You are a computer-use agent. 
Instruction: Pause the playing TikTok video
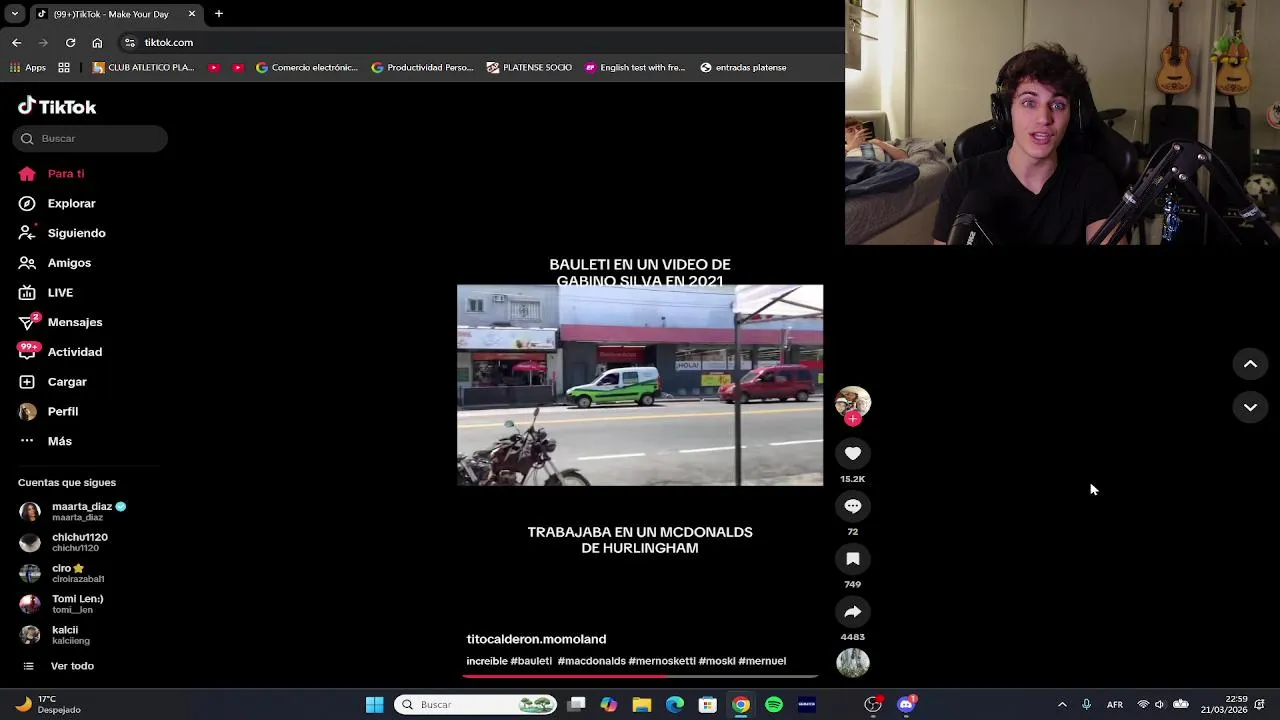[x=640, y=386]
